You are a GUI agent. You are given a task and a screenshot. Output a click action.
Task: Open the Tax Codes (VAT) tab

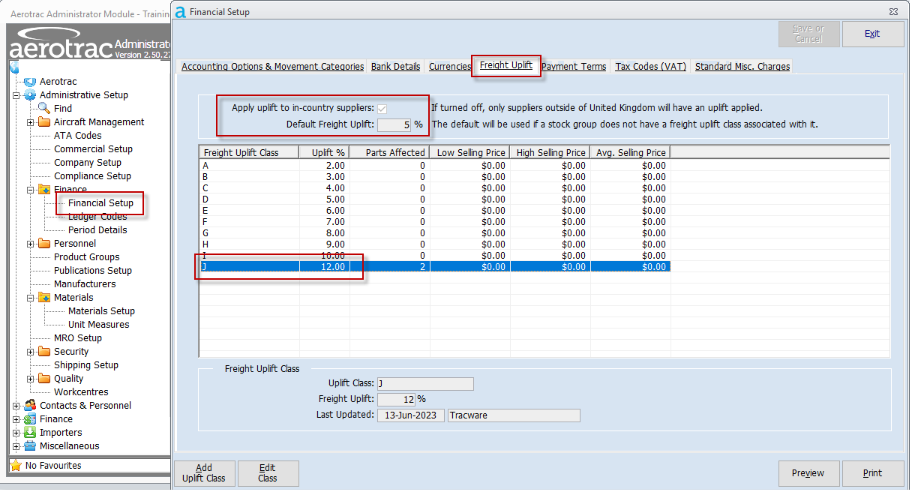click(650, 67)
